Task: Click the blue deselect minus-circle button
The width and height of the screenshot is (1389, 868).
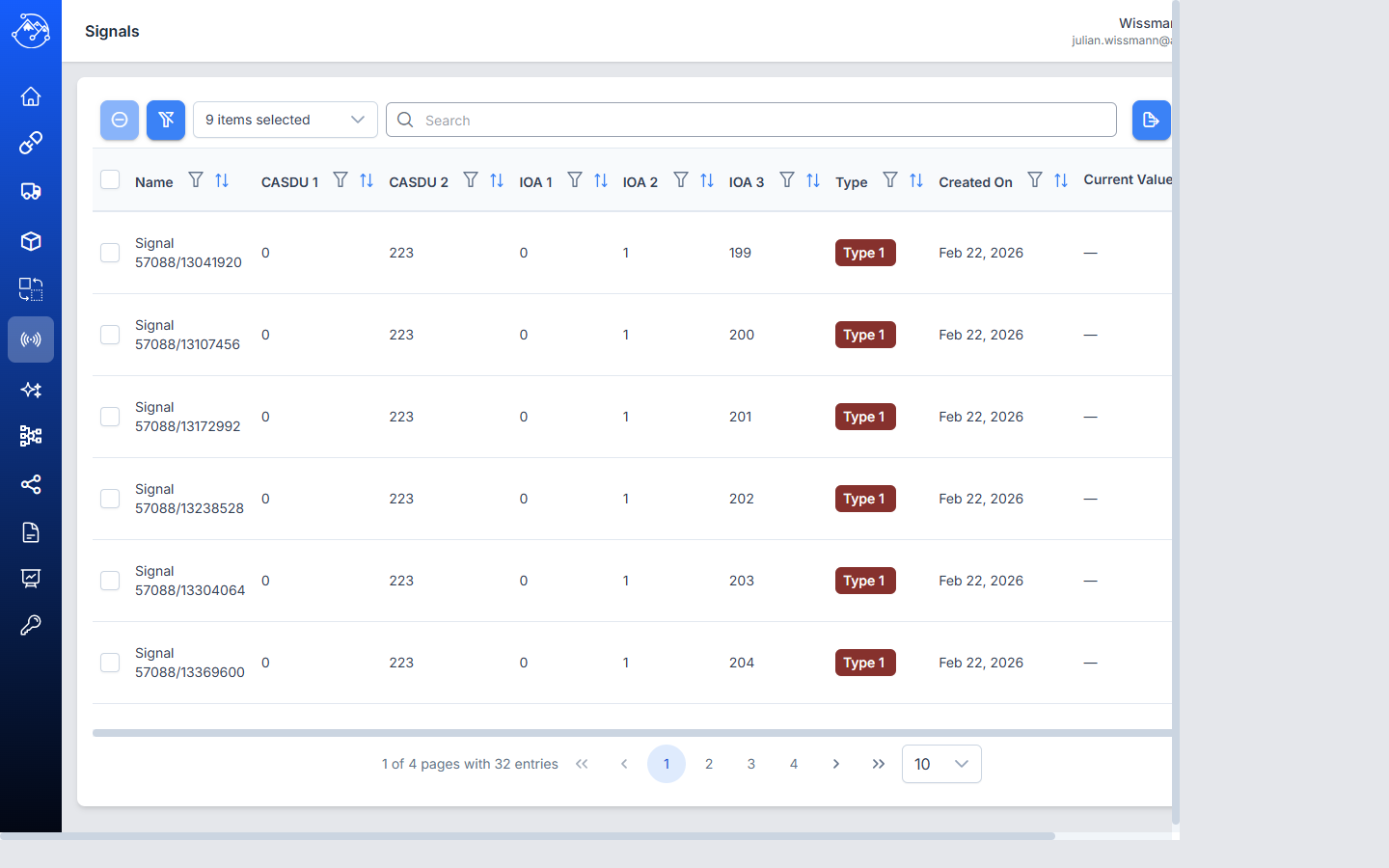Action: (x=120, y=120)
